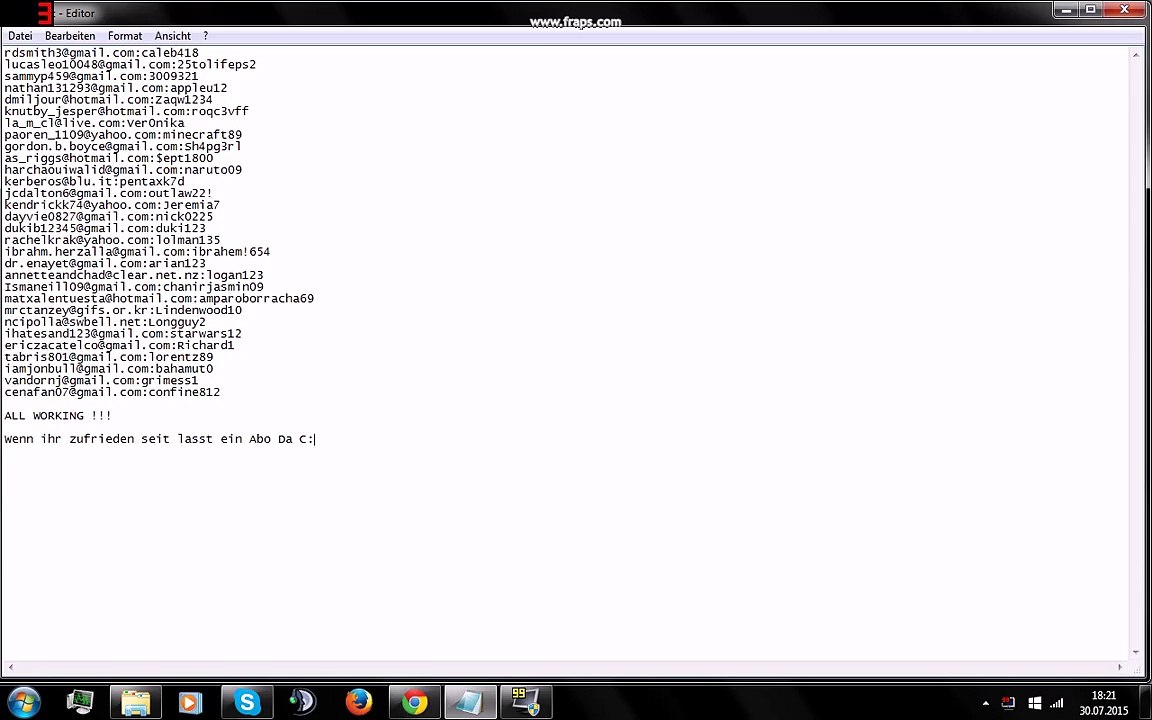Image resolution: width=1152 pixels, height=720 pixels.
Task: Open the system monitor taskbar icon
Action: pos(79,702)
